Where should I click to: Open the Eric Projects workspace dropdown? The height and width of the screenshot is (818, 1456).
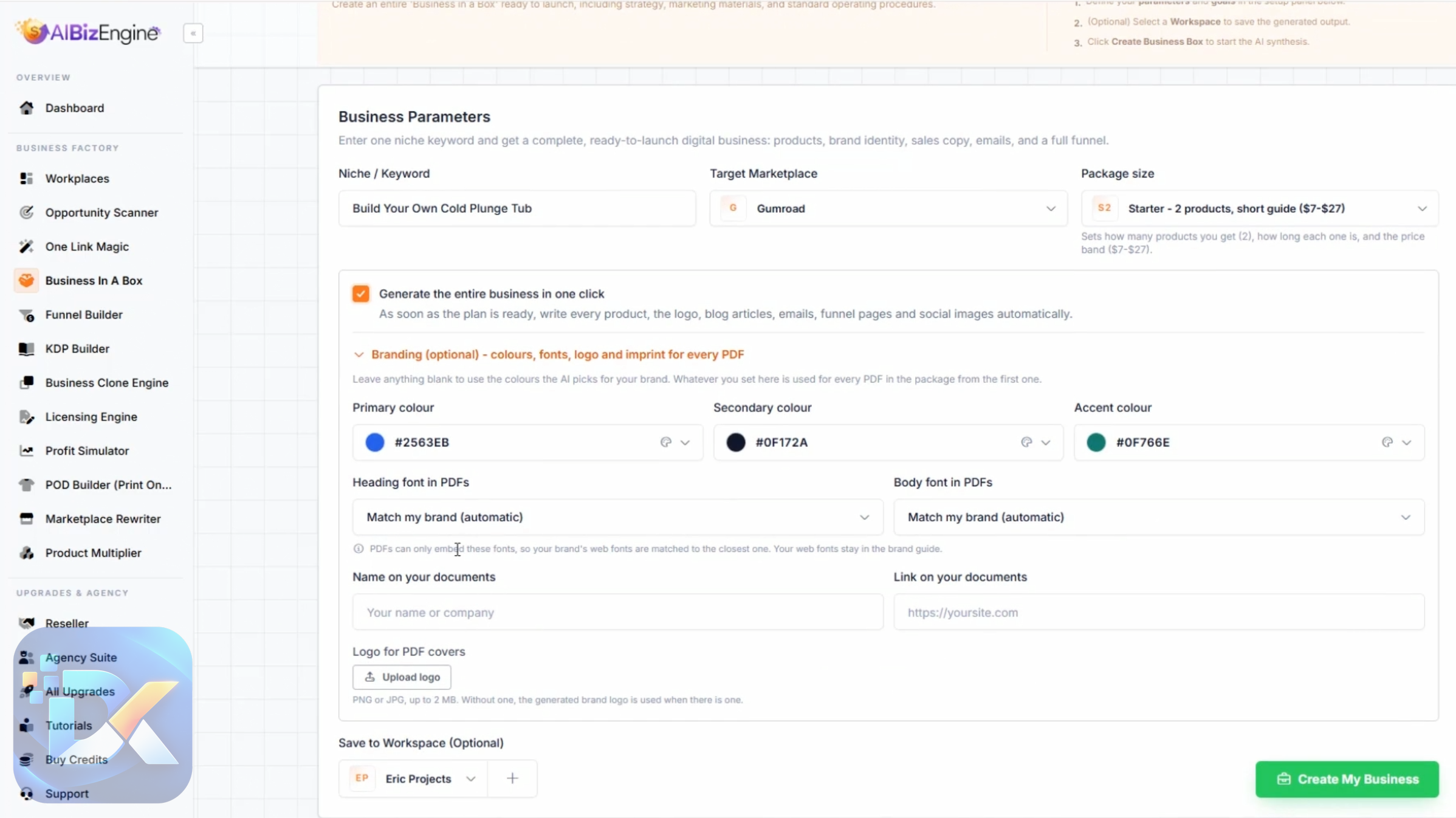click(413, 778)
